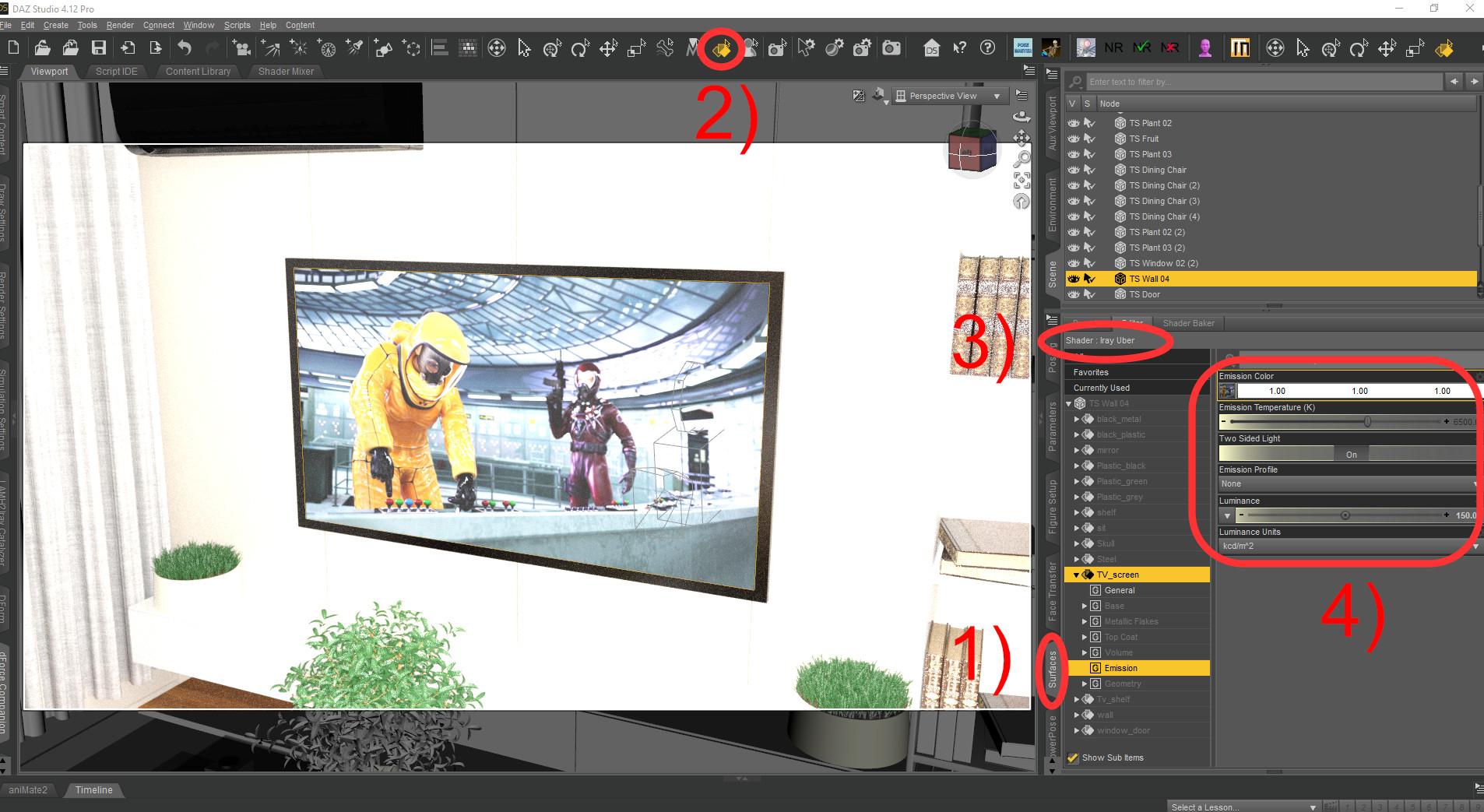Click the Luminance slider handle

(x=1345, y=515)
